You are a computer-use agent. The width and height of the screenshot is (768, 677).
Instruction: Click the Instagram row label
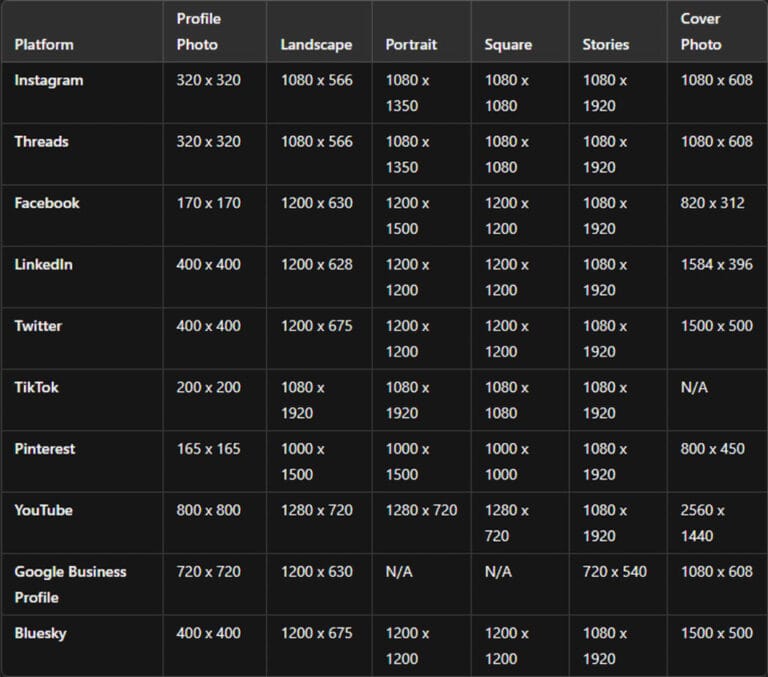(x=49, y=80)
